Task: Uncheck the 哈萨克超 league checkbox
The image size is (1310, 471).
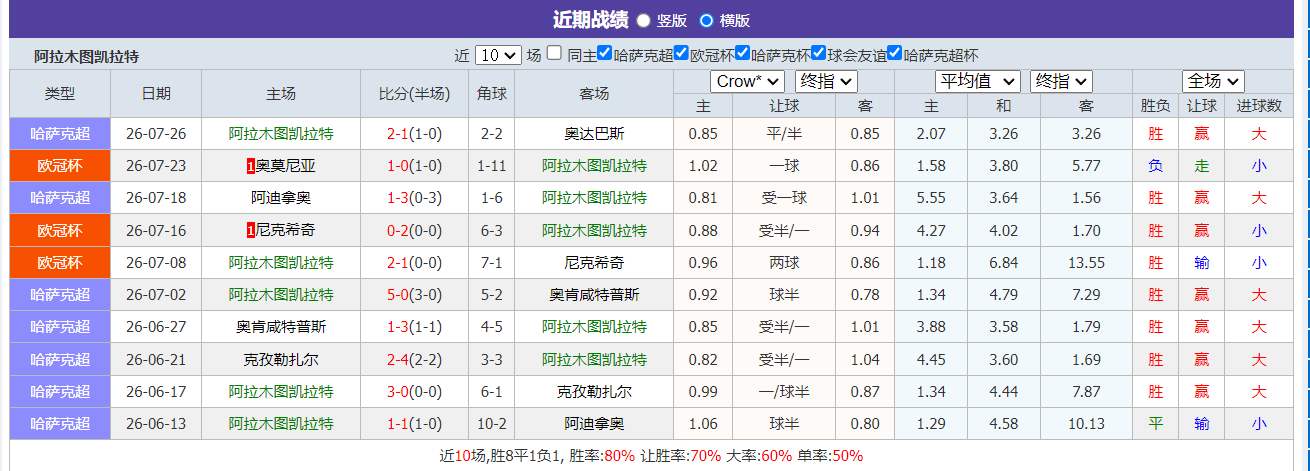Action: [x=605, y=54]
